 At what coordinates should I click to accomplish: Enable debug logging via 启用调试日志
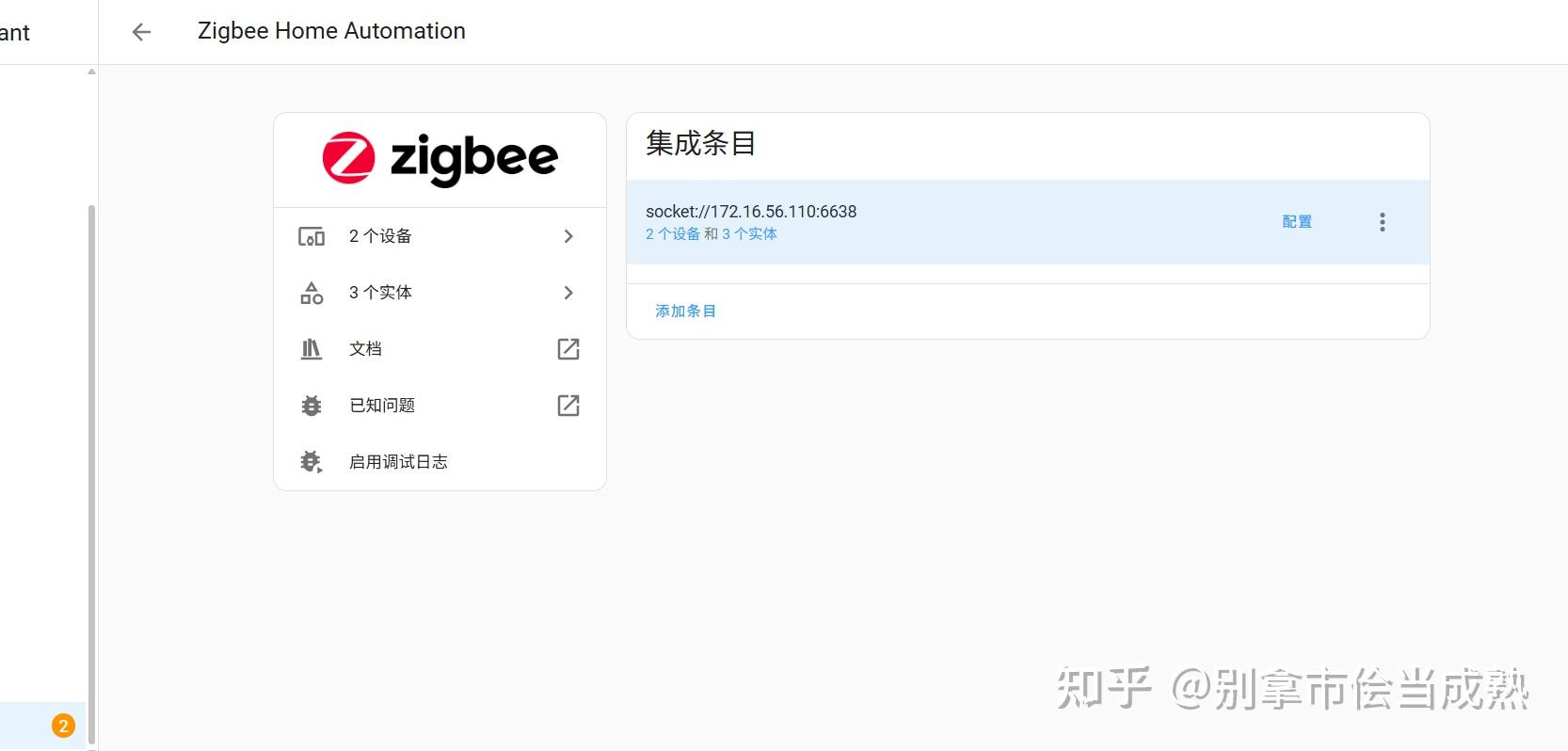(x=440, y=462)
